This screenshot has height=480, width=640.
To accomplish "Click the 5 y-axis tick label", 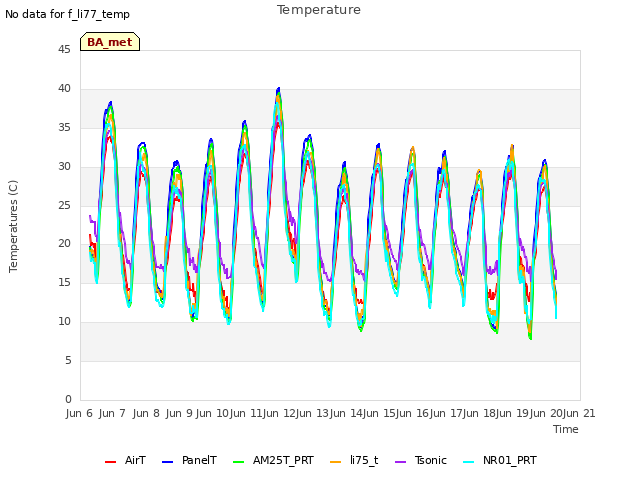I will tap(68, 360).
